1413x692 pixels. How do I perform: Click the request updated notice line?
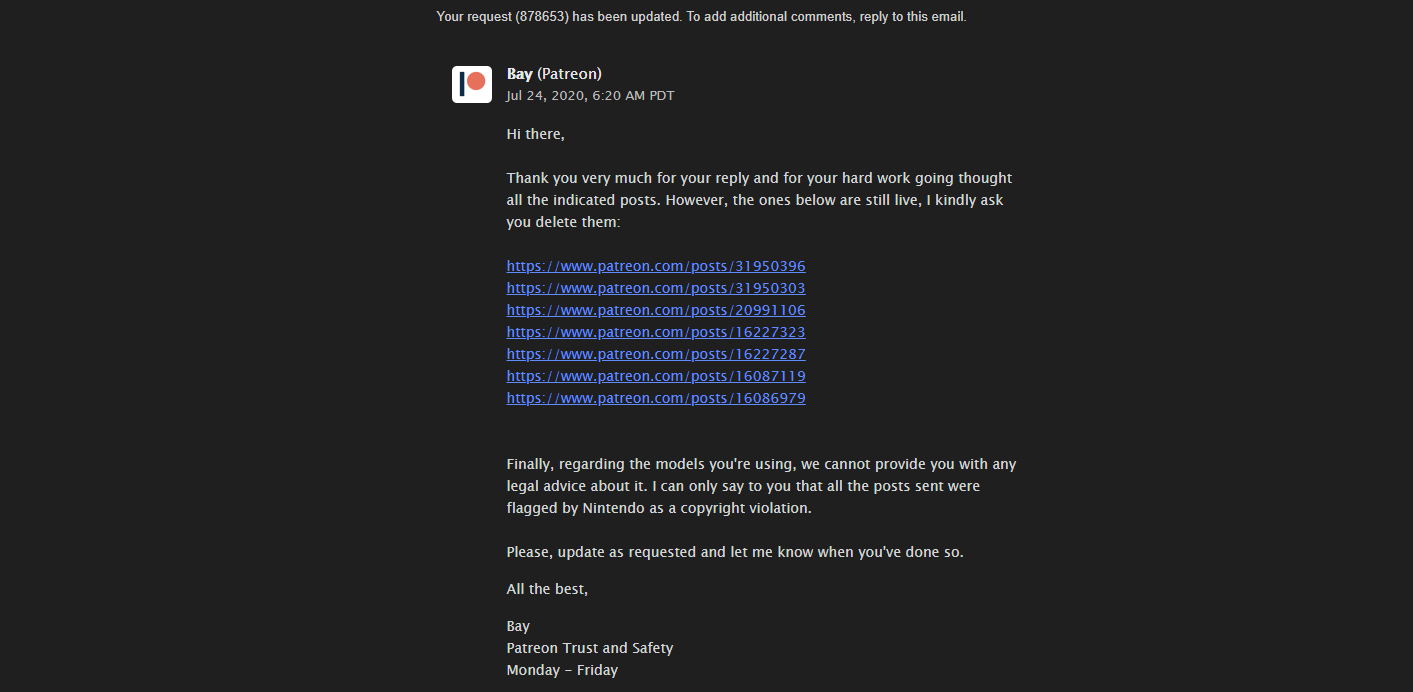pos(701,16)
